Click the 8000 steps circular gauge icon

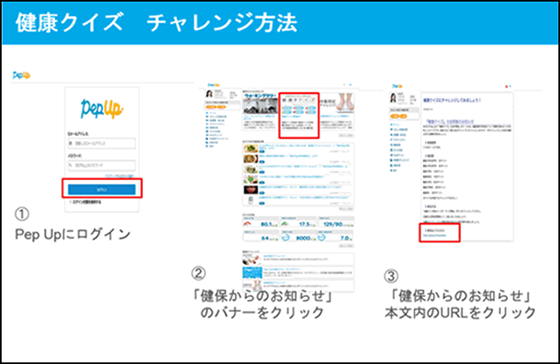(x=286, y=237)
